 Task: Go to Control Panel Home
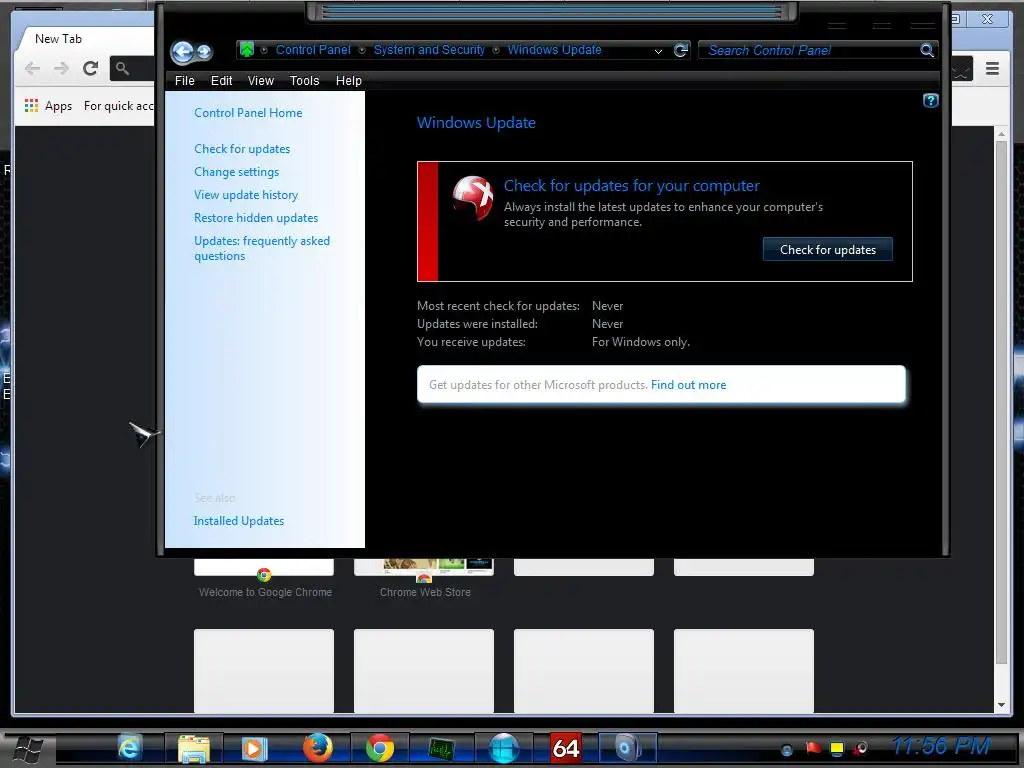(x=248, y=113)
